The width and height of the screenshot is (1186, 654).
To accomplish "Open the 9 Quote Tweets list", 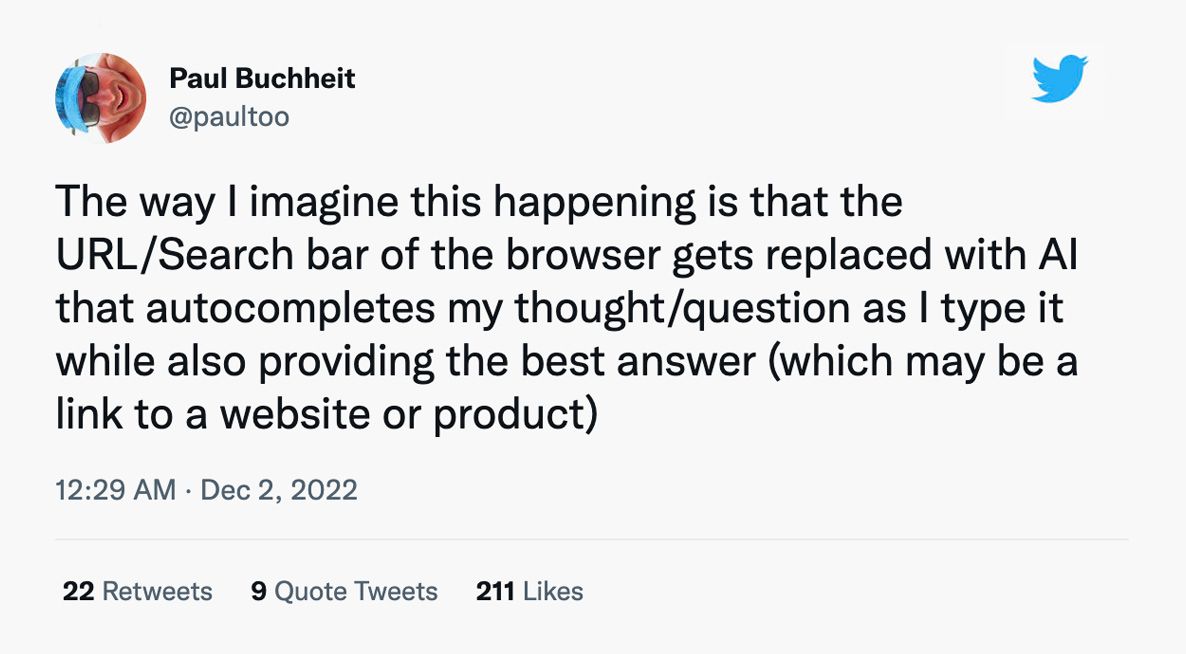I will coord(344,591).
